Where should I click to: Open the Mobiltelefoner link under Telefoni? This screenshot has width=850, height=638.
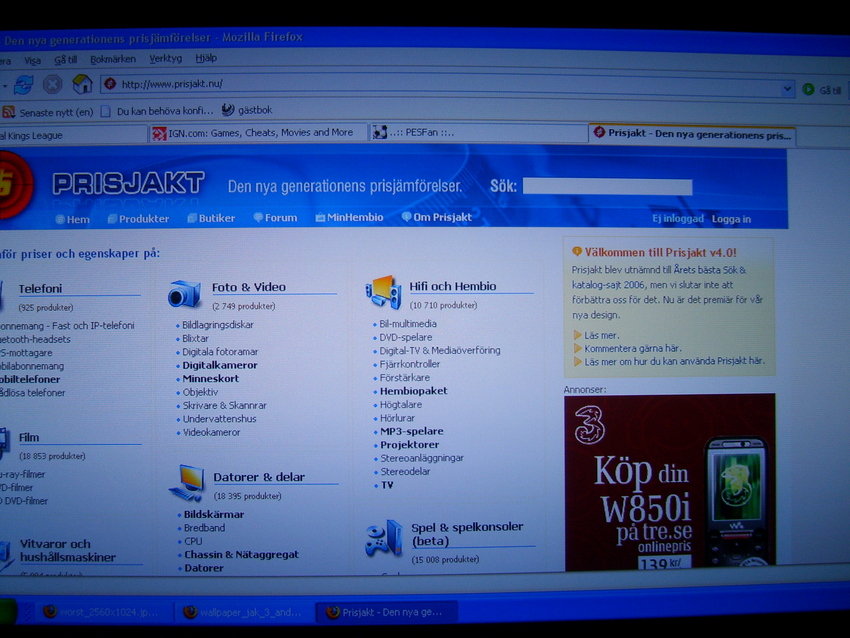click(x=30, y=379)
